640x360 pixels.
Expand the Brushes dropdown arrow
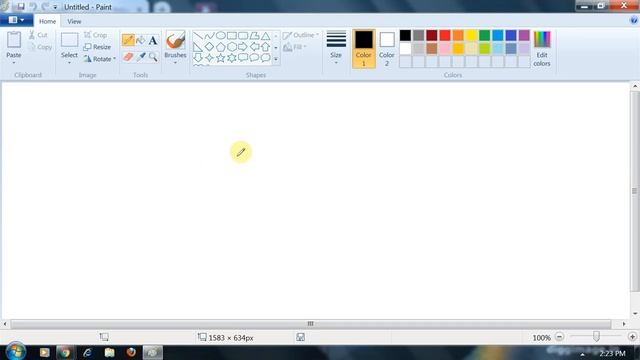click(x=176, y=63)
